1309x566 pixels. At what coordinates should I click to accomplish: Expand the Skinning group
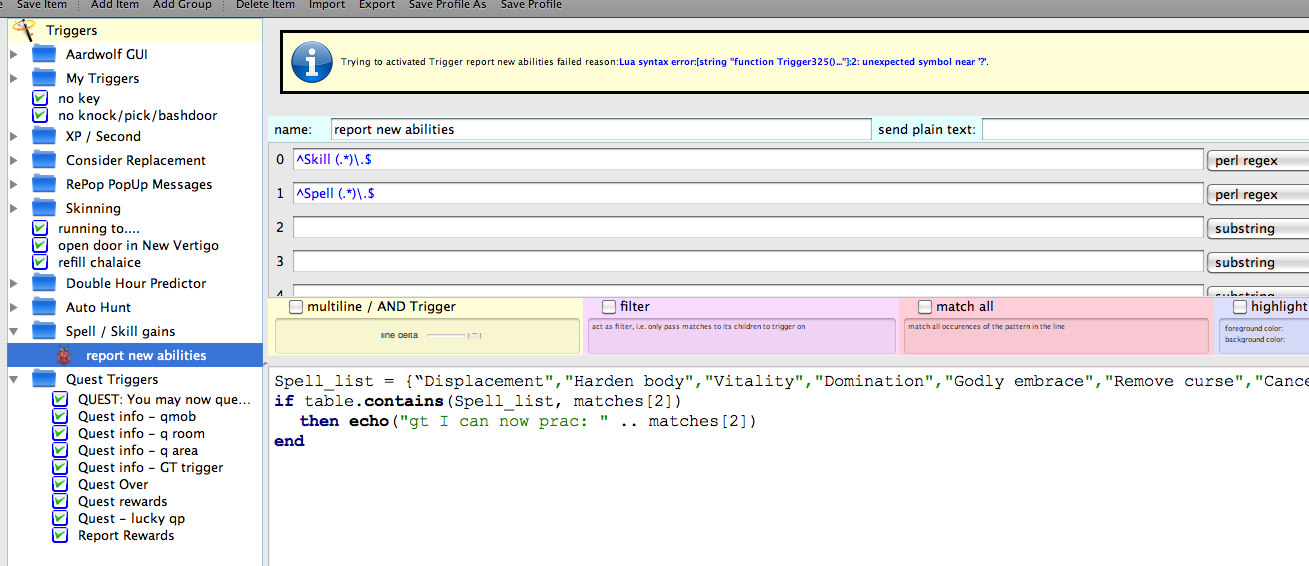coord(13,208)
